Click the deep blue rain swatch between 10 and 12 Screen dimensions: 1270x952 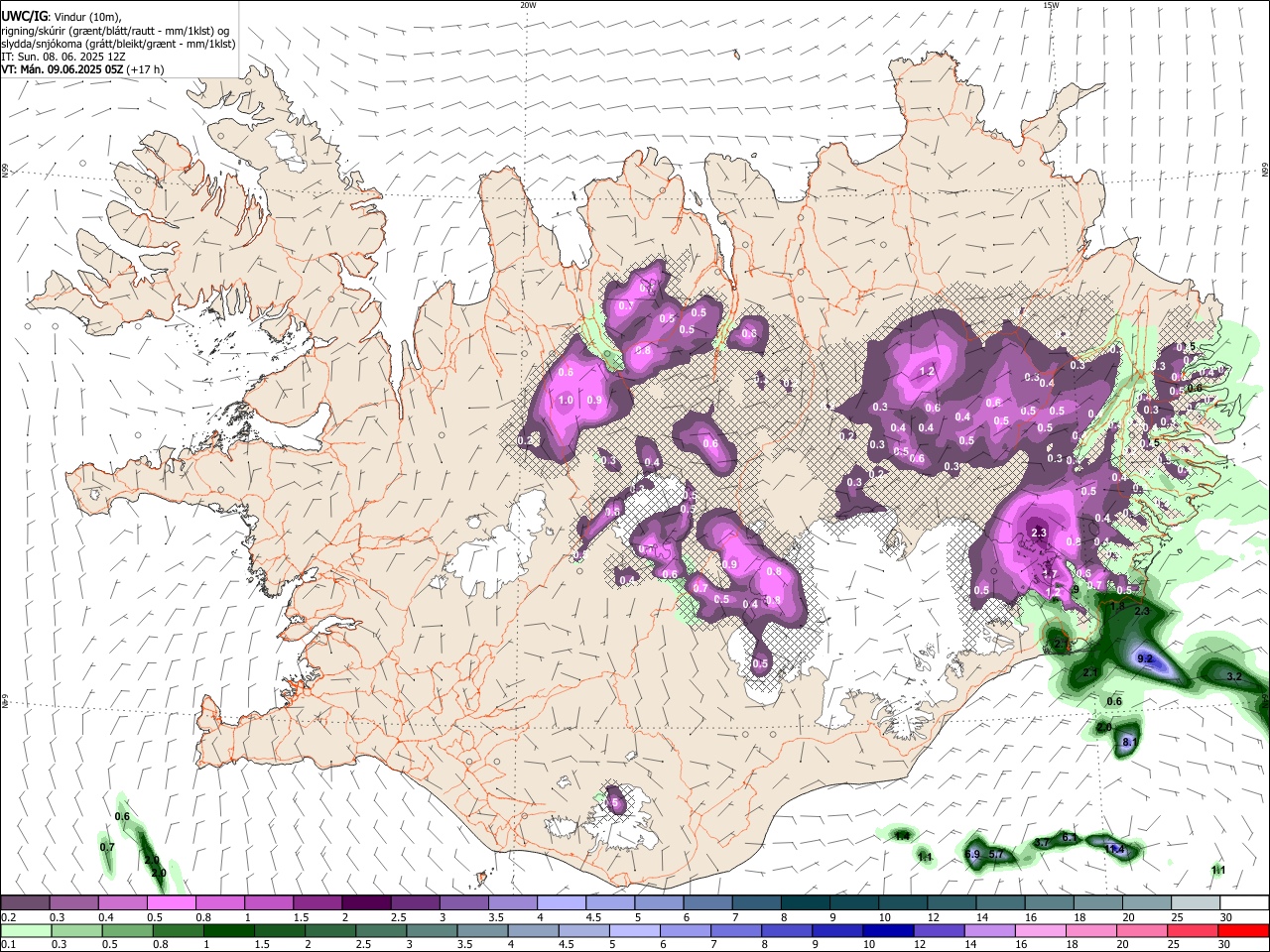[888, 930]
